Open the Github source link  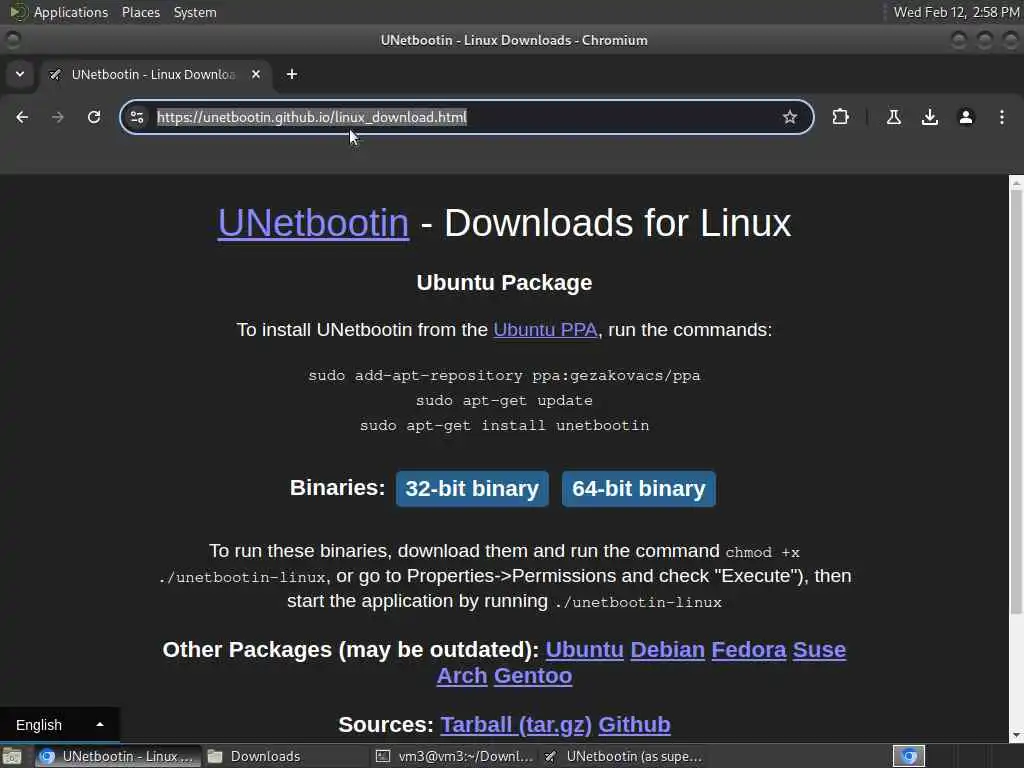pos(634,725)
